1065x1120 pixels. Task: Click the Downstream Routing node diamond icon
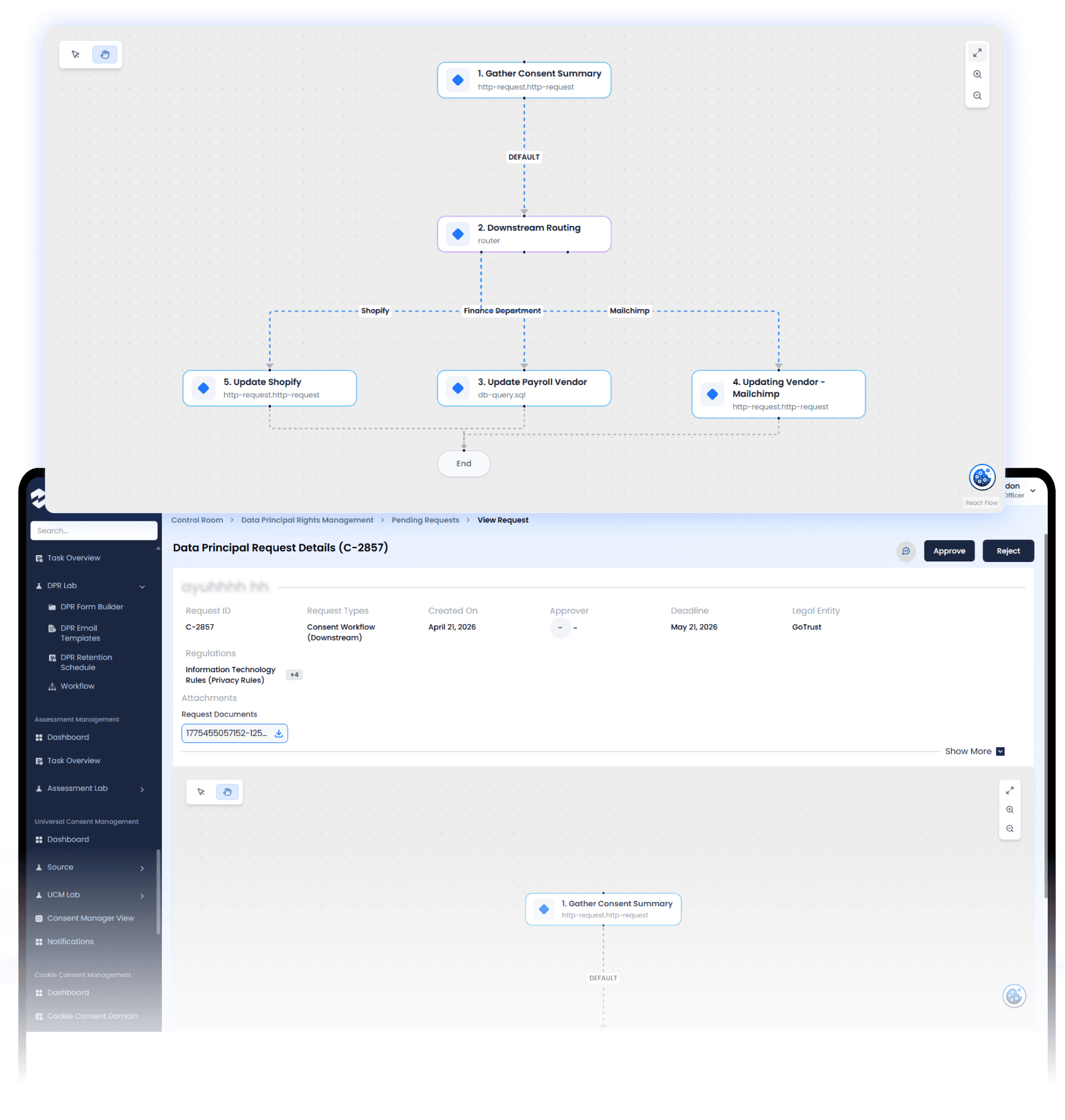point(458,234)
